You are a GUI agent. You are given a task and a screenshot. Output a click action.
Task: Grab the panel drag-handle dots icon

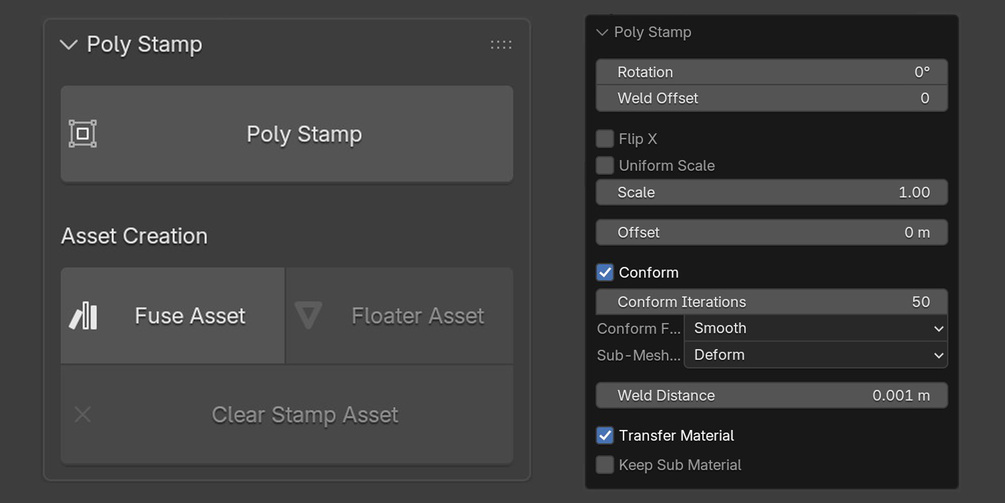click(501, 45)
